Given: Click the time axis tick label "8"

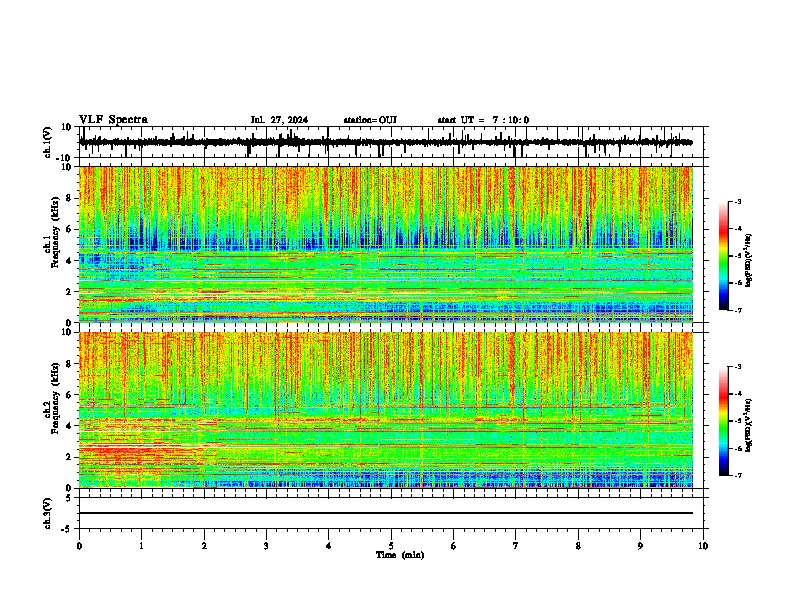Looking at the screenshot, I should point(578,546).
